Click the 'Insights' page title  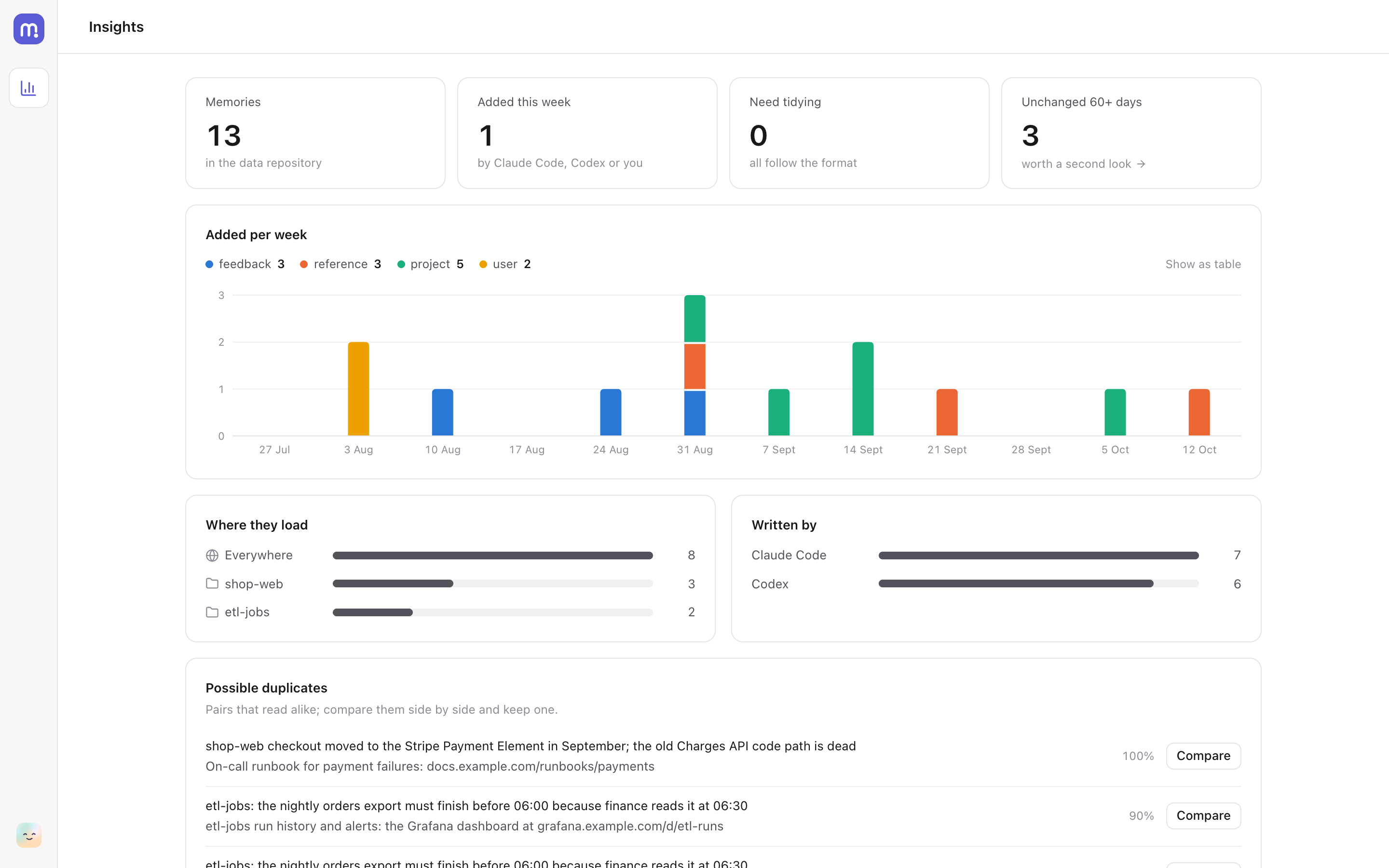[x=116, y=27]
